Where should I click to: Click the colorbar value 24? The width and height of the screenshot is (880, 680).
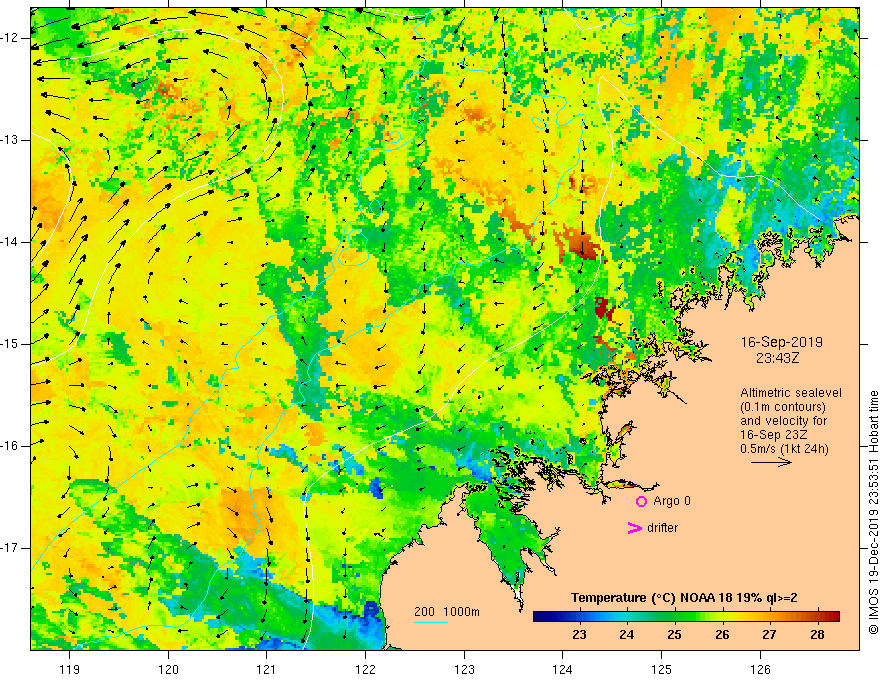point(627,635)
